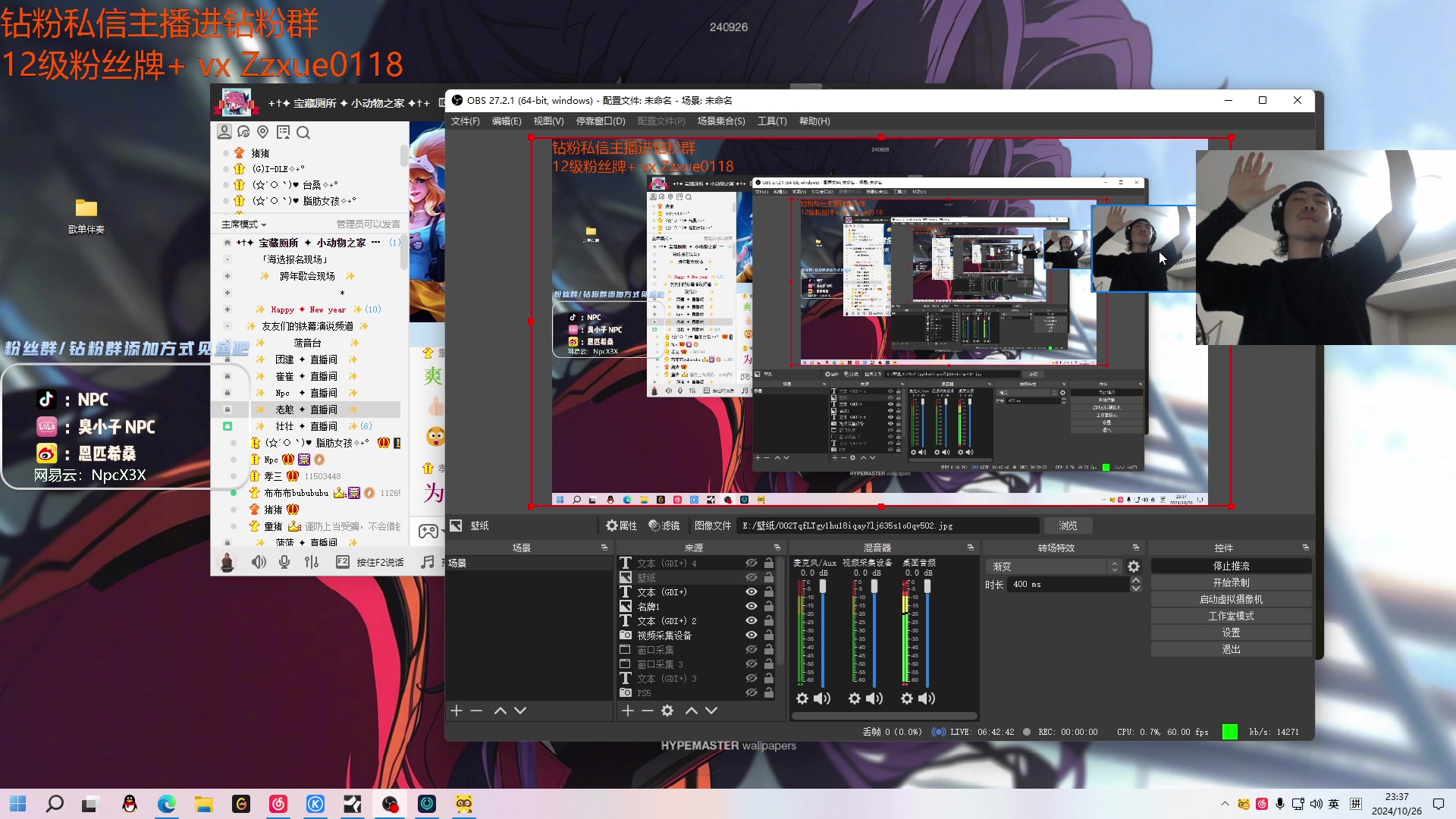Image resolution: width=1456 pixels, height=819 pixels.
Task: Pop out the 混音器 dock panel
Action: pos(971,548)
